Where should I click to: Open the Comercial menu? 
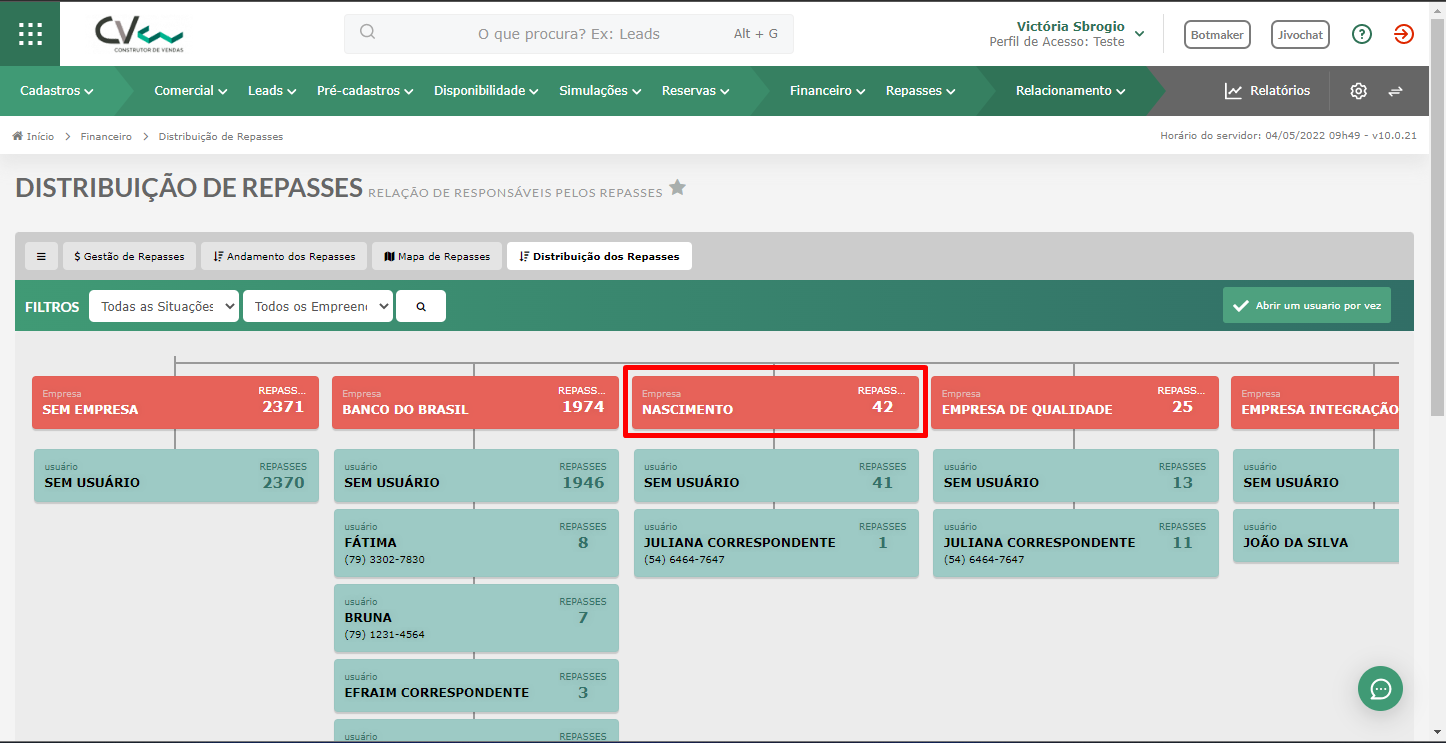coord(191,91)
